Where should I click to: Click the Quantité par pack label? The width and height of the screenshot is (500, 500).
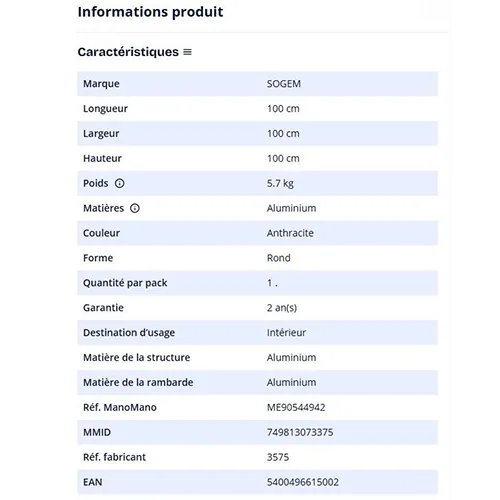tap(125, 283)
